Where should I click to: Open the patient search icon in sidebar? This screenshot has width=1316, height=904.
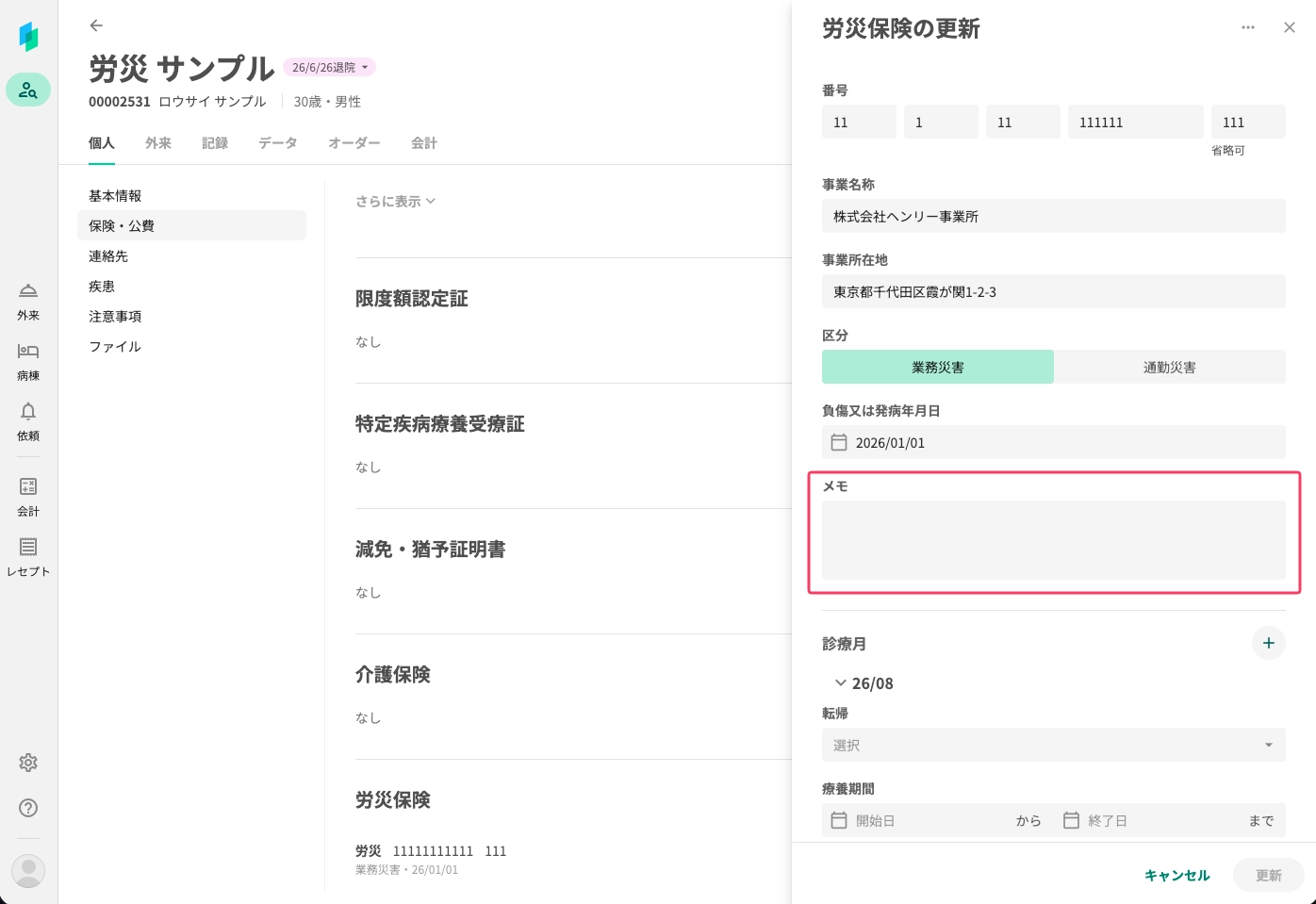(x=28, y=90)
